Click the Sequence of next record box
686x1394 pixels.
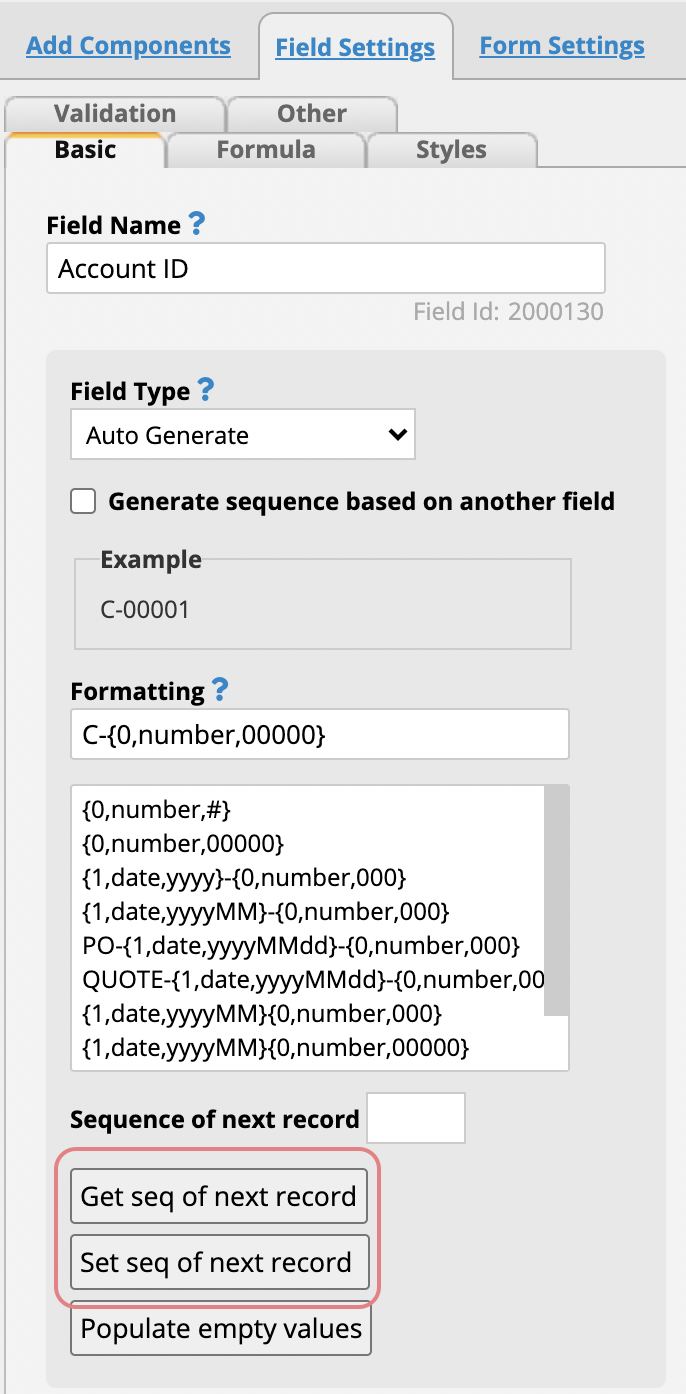click(x=416, y=1118)
